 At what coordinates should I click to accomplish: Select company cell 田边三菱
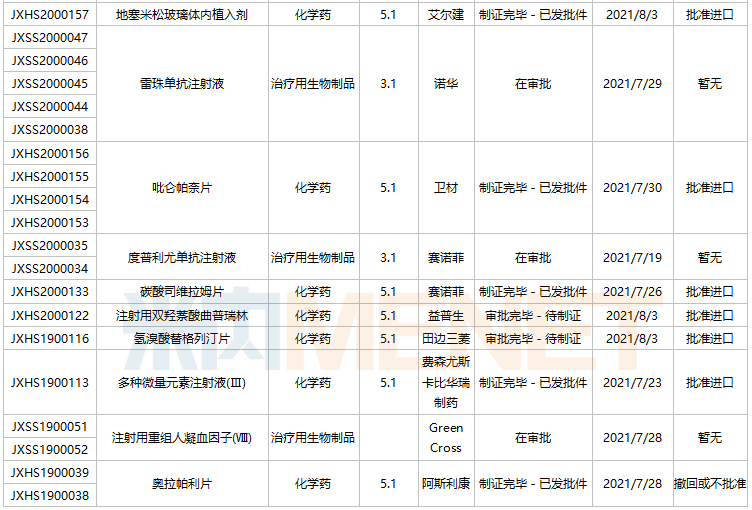pyautogui.click(x=446, y=339)
